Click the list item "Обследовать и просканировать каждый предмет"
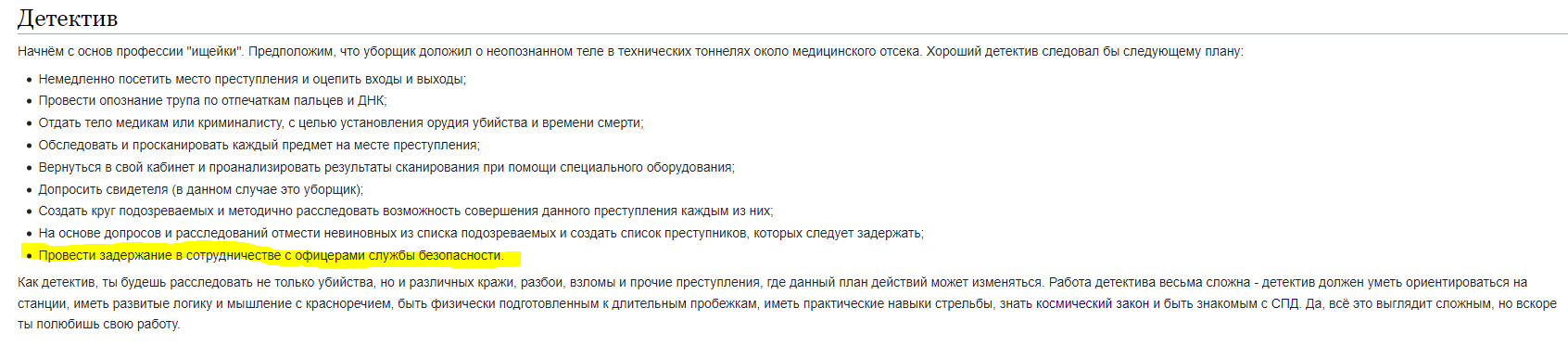Screen dimensions: 1568x359 259,146
